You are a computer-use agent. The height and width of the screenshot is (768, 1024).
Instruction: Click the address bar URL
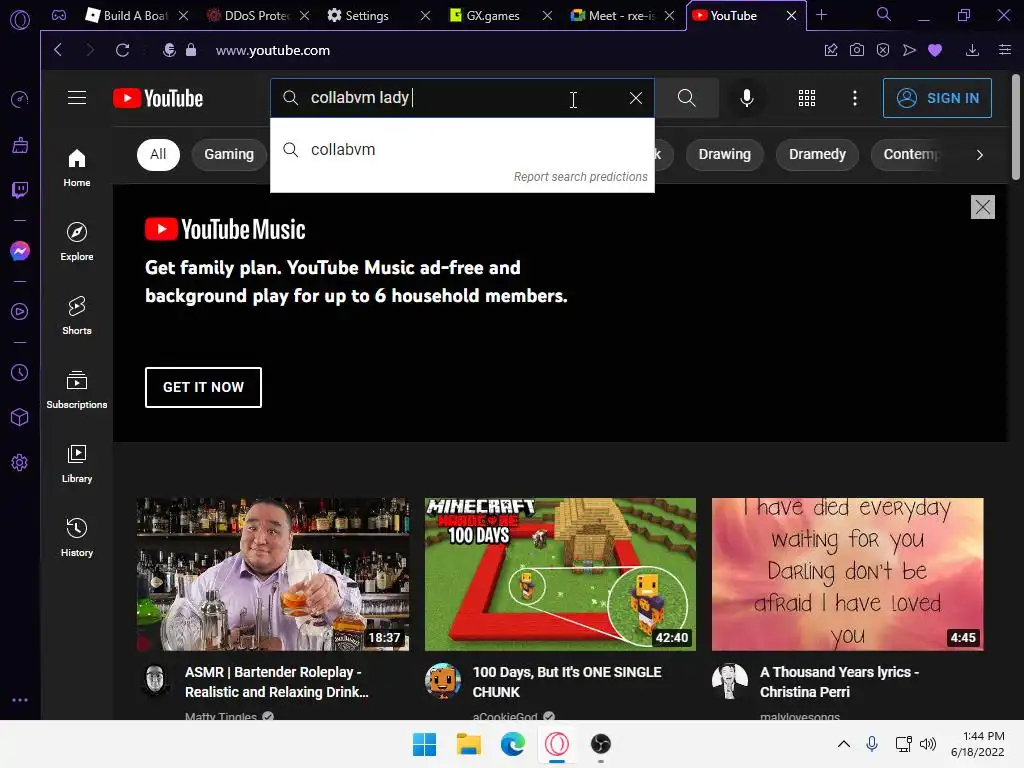click(273, 50)
